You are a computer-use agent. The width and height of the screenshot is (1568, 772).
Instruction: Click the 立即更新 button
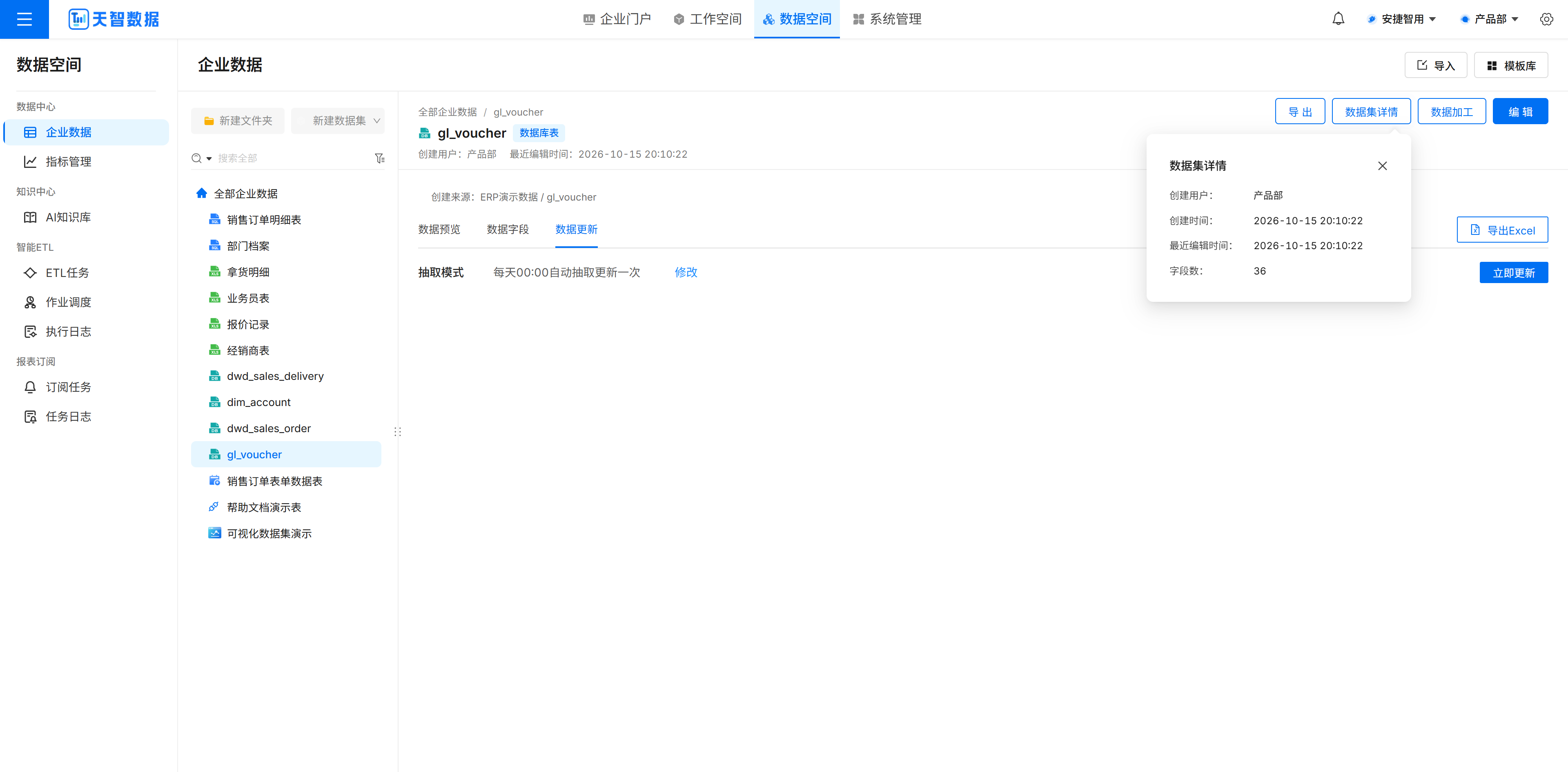1513,273
